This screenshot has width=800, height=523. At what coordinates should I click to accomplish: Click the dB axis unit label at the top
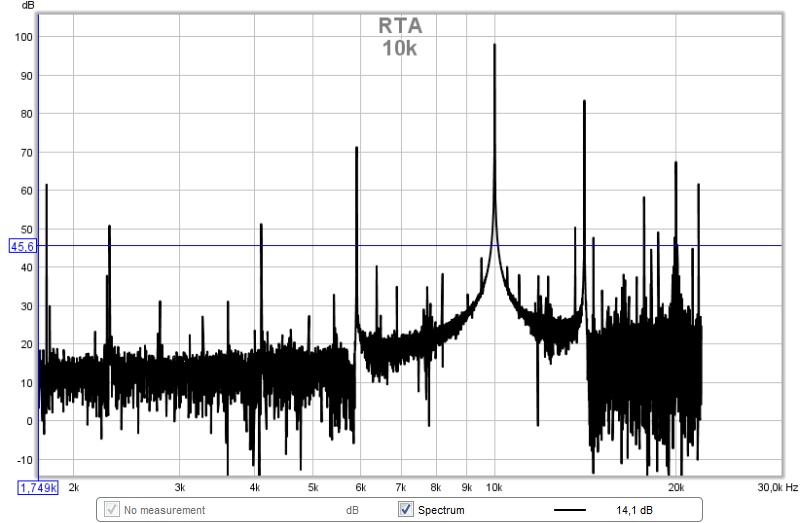[28, 6]
